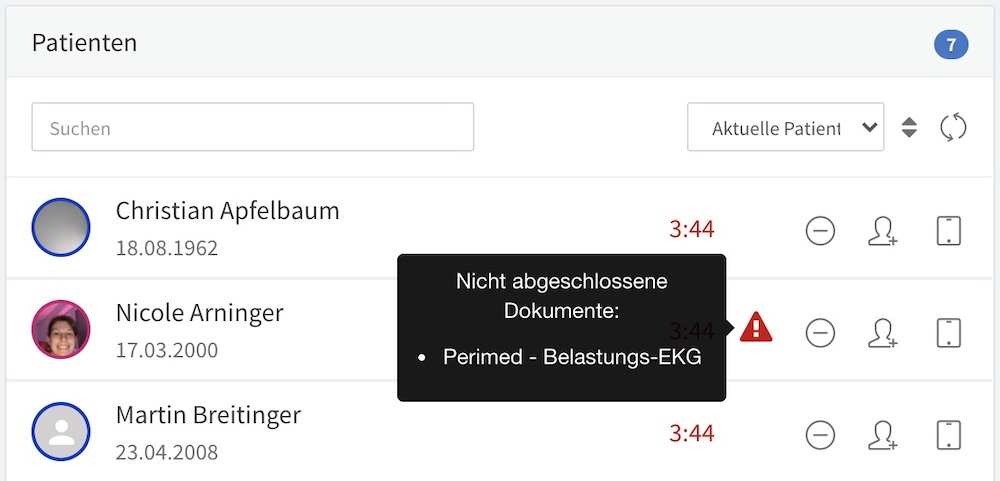The image size is (1000, 481).
Task: Click into the Suchen search field
Action: coord(253,127)
